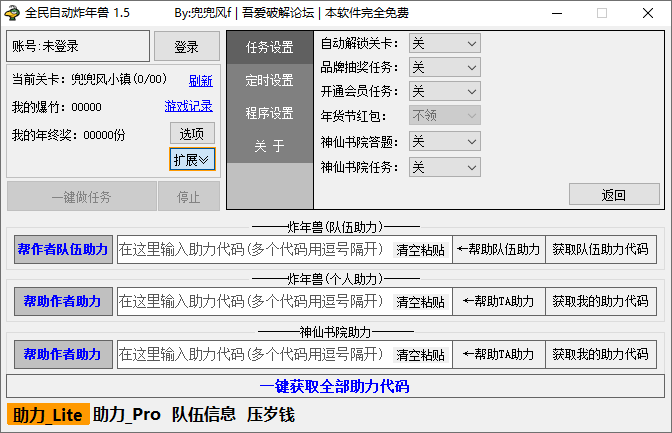Open the 自动解锁关卡 dropdown
Screen dimensions: 672x433
444,44
